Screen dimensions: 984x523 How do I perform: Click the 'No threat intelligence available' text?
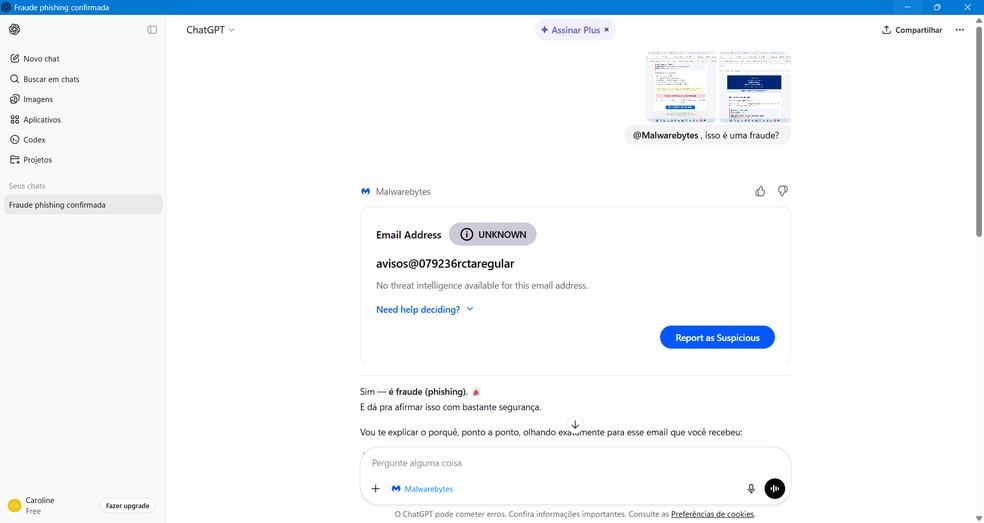(482, 286)
